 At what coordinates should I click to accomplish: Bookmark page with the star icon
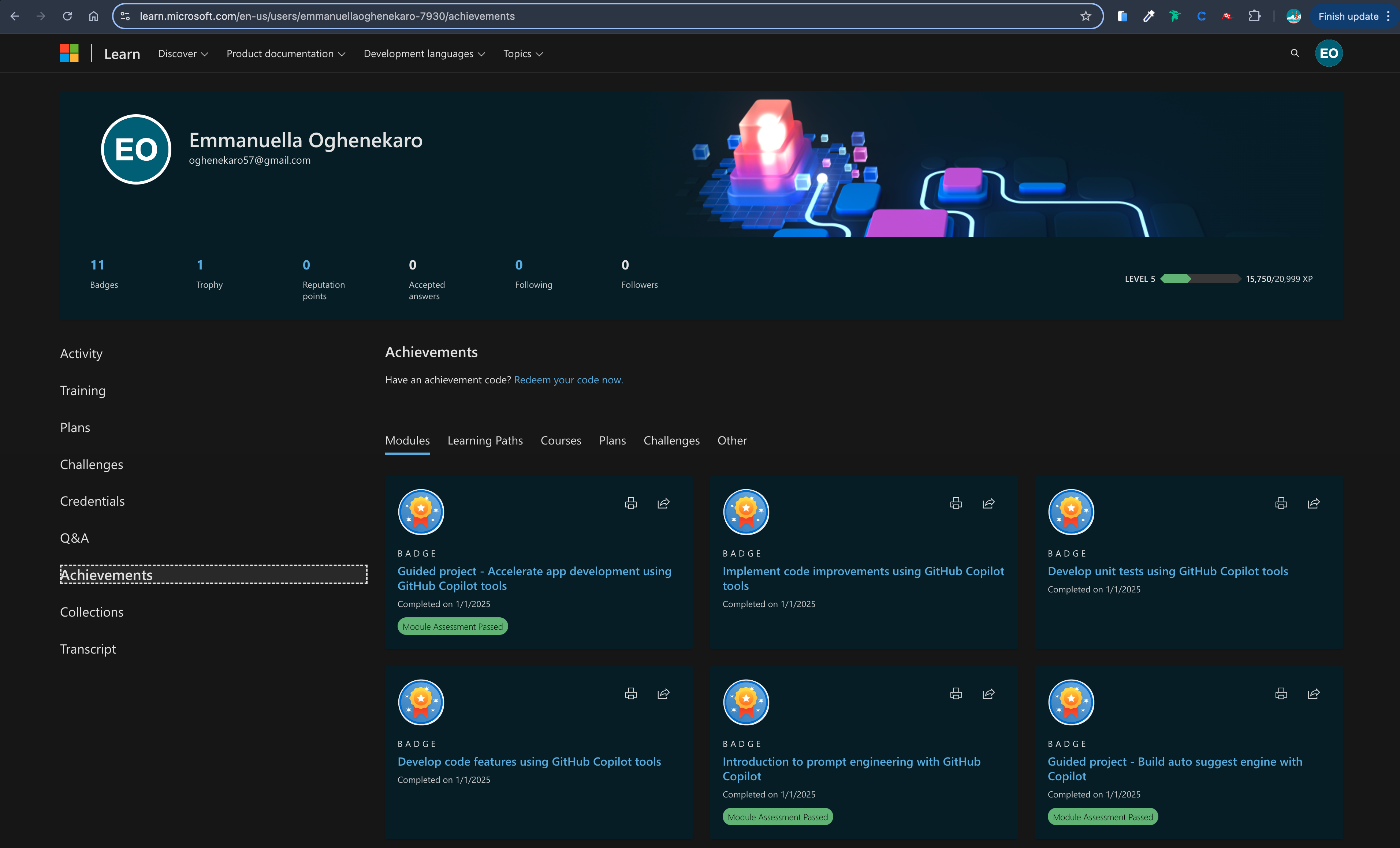tap(1086, 16)
